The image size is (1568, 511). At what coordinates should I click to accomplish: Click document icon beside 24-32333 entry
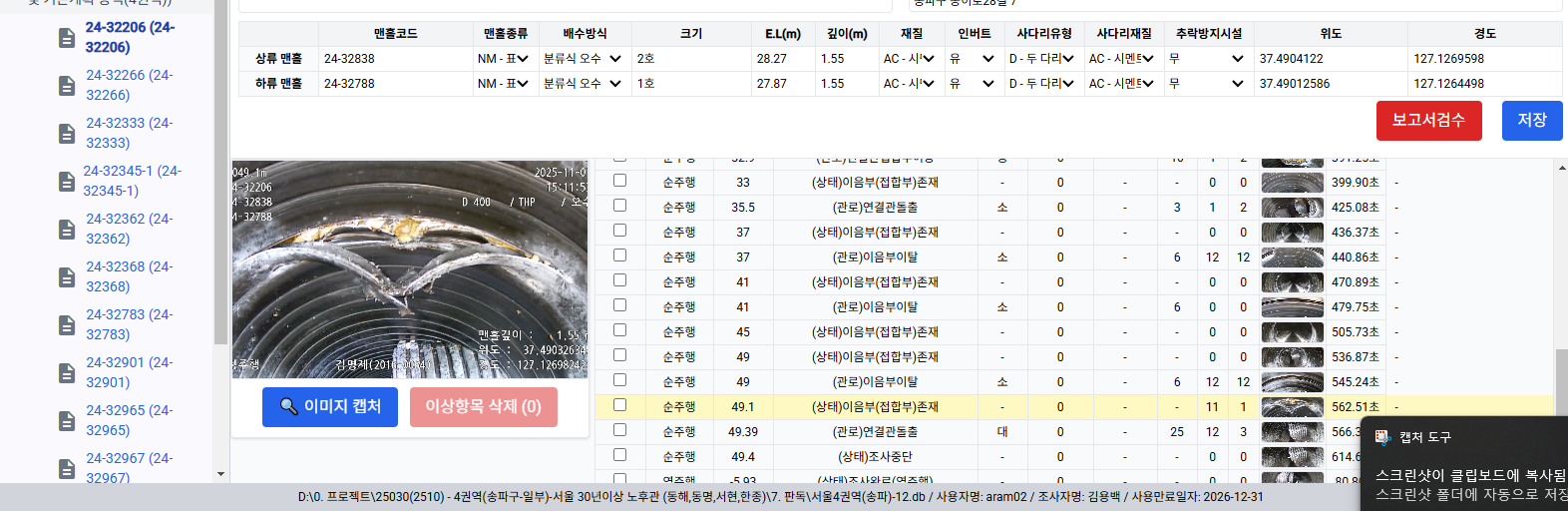click(67, 134)
